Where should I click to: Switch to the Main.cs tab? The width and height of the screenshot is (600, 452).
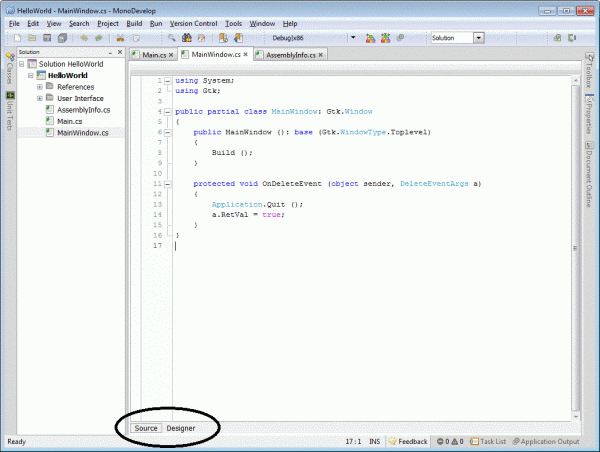(x=154, y=55)
